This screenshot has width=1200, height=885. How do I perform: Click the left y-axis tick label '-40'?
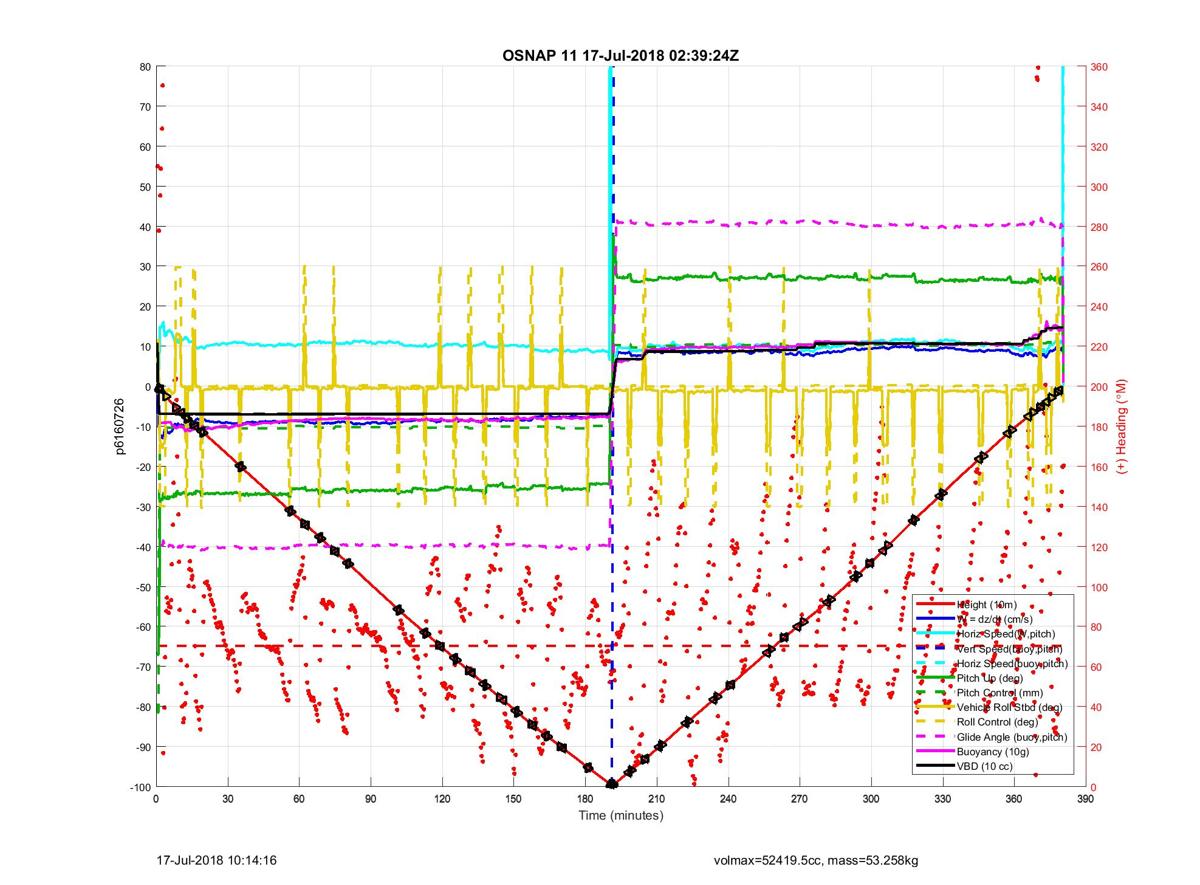tap(142, 547)
